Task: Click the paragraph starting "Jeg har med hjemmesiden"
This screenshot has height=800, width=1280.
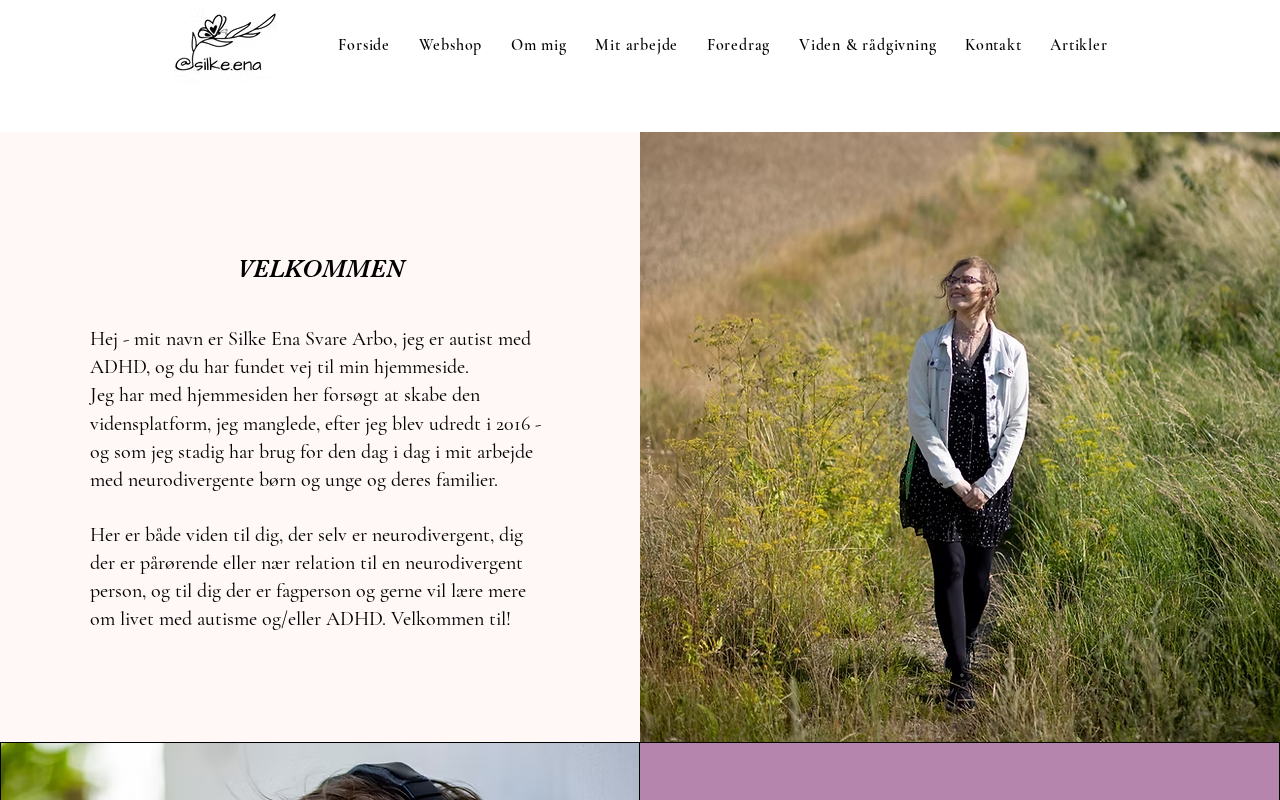Action: 316,437
